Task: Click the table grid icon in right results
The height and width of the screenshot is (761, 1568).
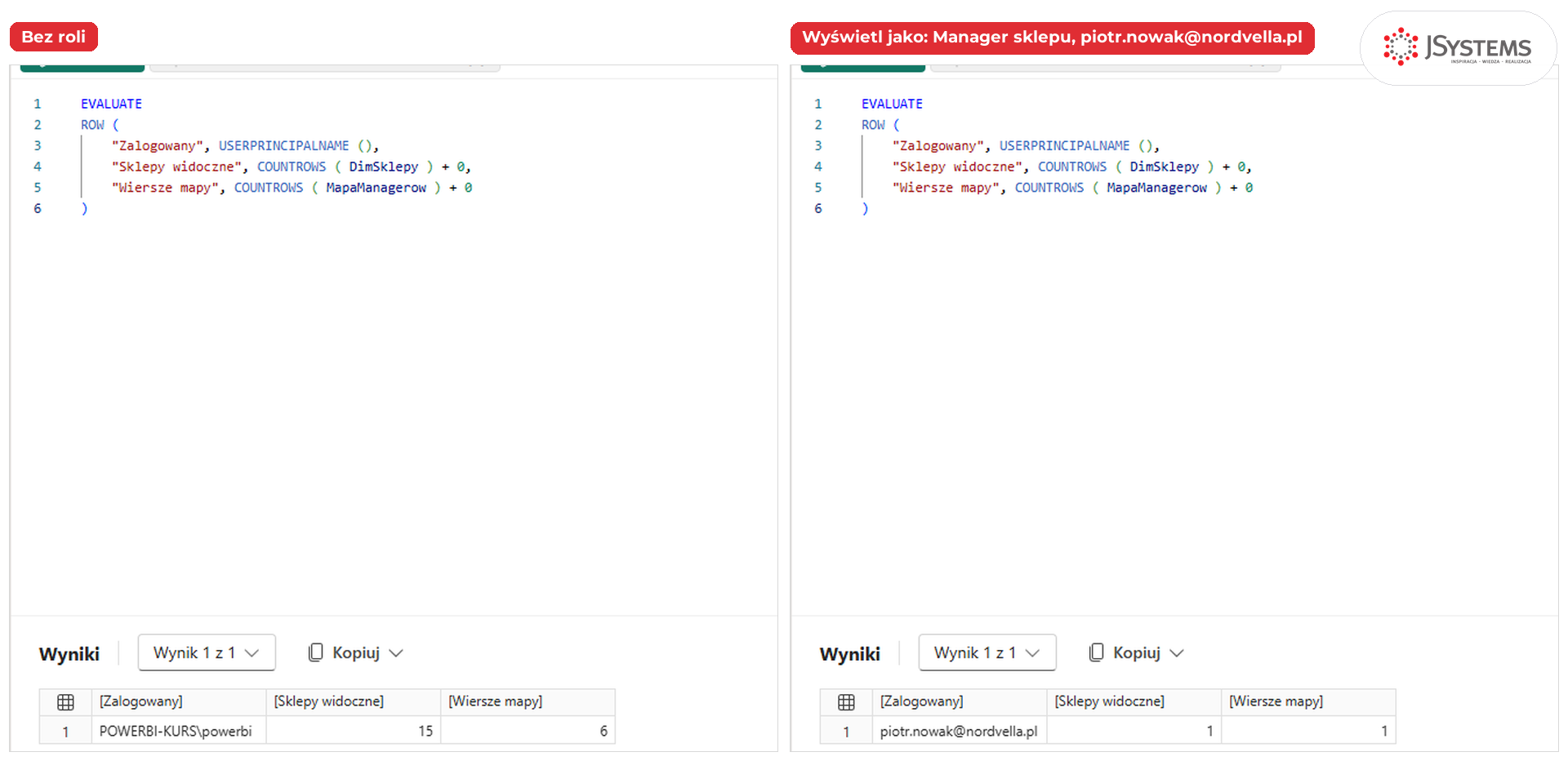Action: coord(846,702)
